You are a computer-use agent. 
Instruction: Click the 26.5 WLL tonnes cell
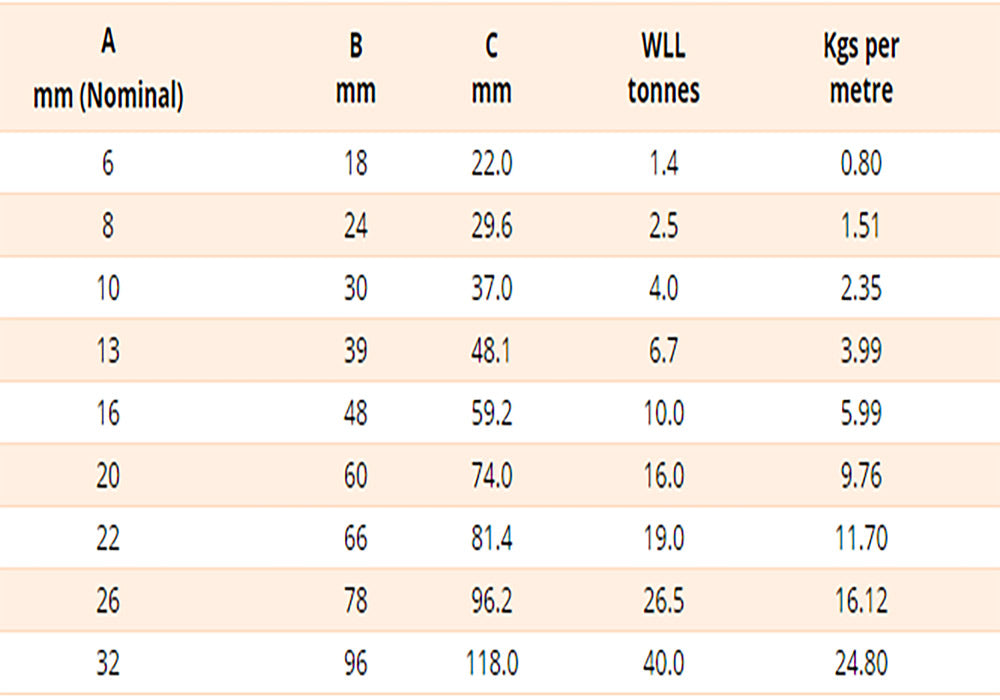663,601
